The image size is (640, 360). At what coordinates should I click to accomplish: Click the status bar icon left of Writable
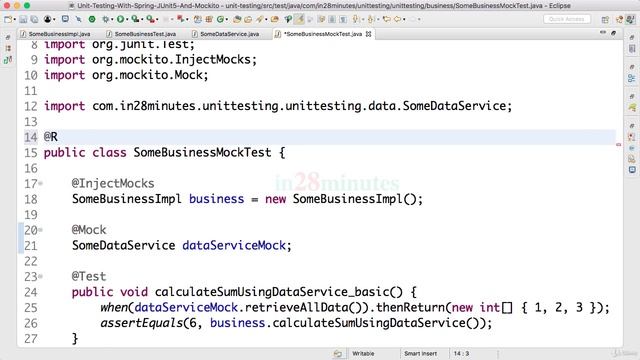pyautogui.click(x=338, y=354)
